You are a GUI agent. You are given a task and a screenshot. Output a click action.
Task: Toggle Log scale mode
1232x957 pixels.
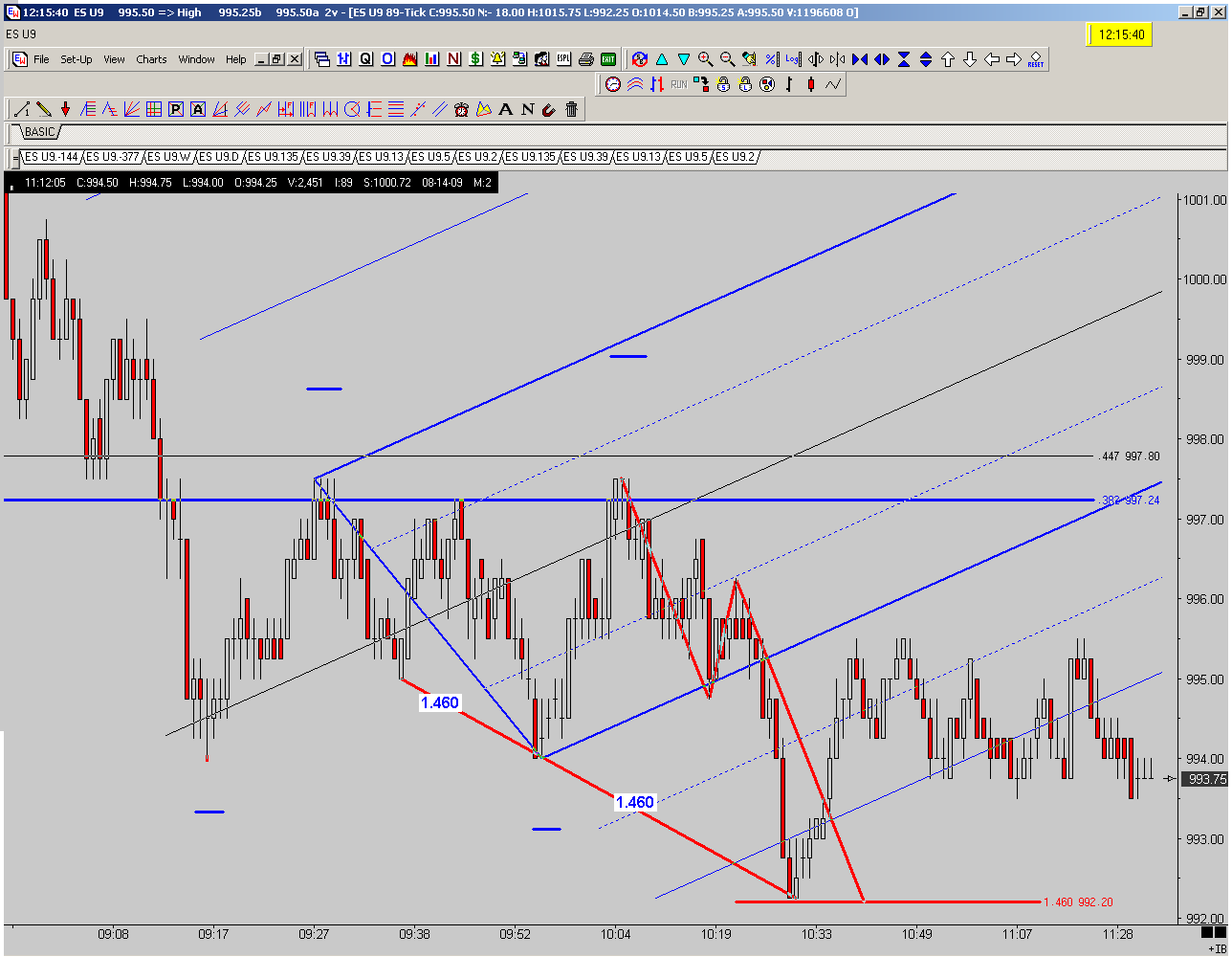(x=793, y=59)
